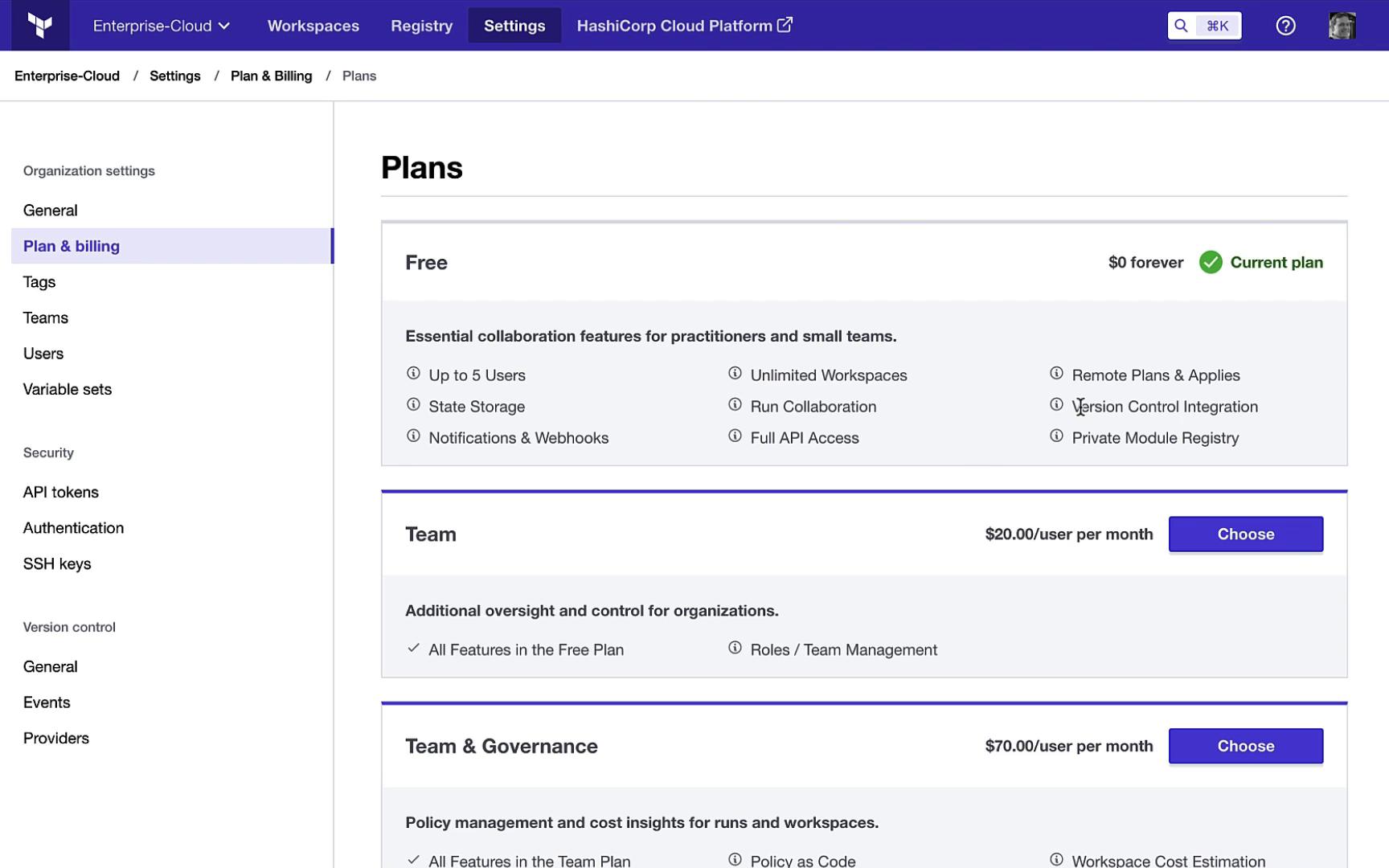
Task: Expand the Enterprise-Cloud organization dropdown
Action: (x=162, y=26)
